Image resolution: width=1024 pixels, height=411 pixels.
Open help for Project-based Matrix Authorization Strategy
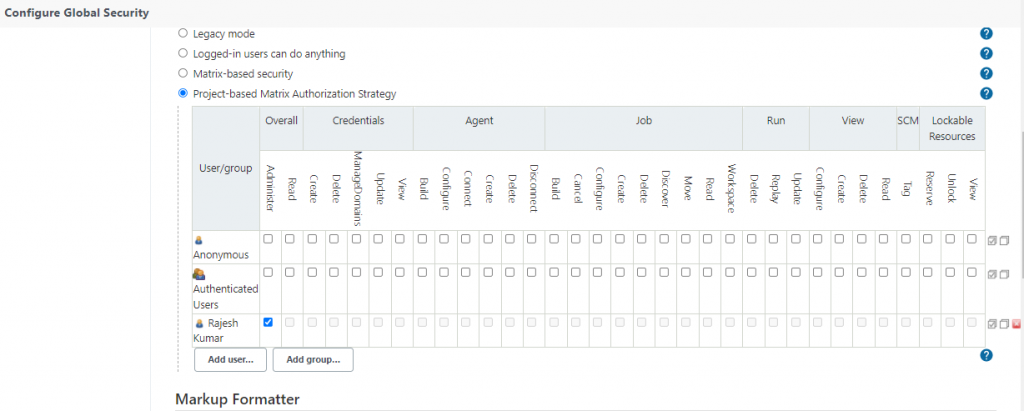986,94
